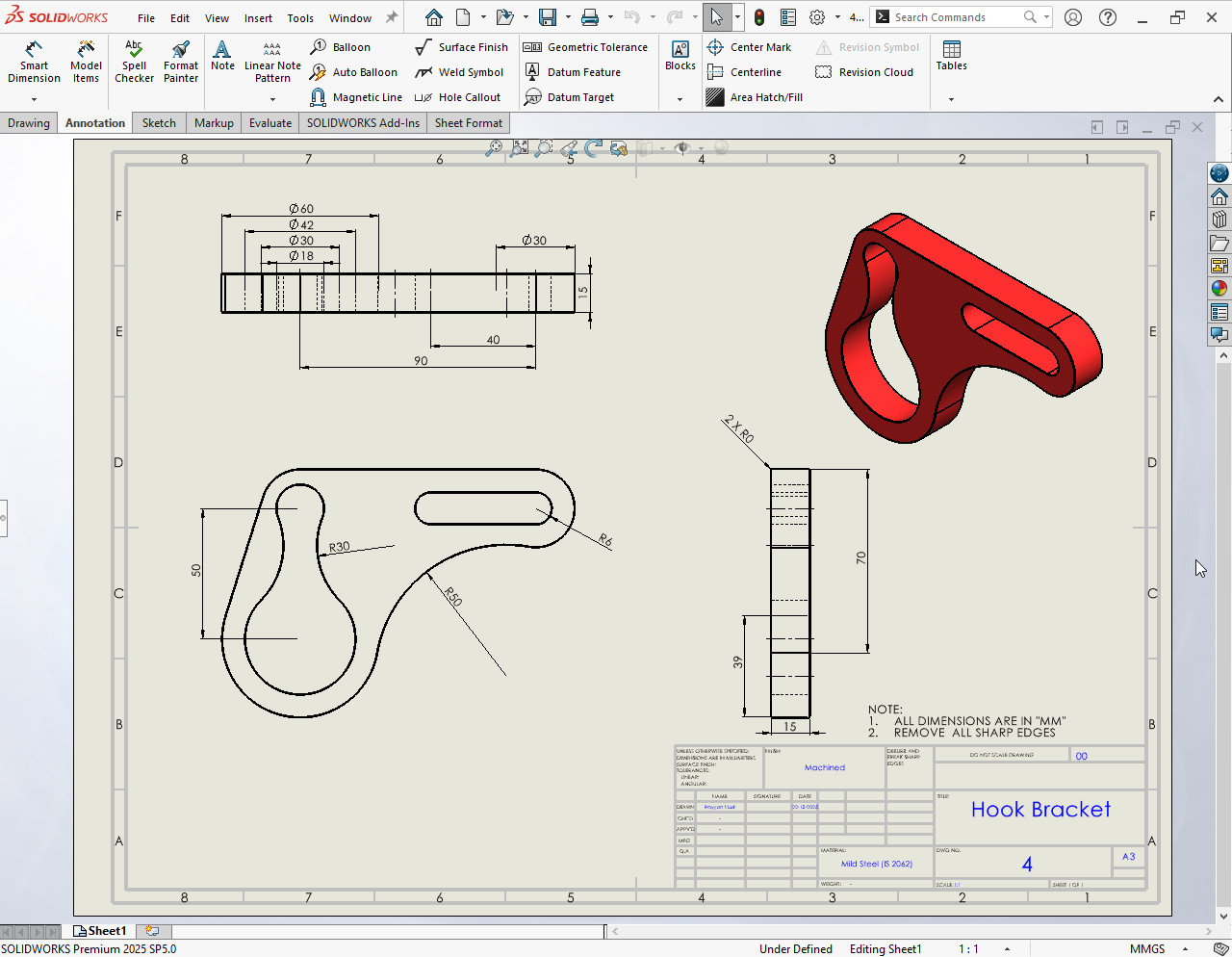This screenshot has height=957, width=1232.
Task: Choose the Surface Finish symbol tool
Action: 462,47
